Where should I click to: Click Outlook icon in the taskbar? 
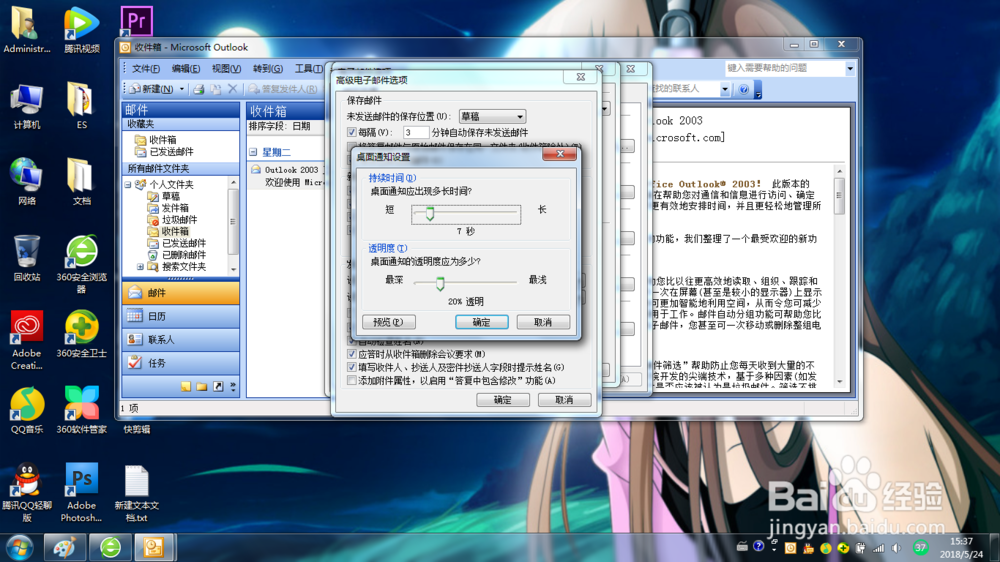pyautogui.click(x=154, y=548)
